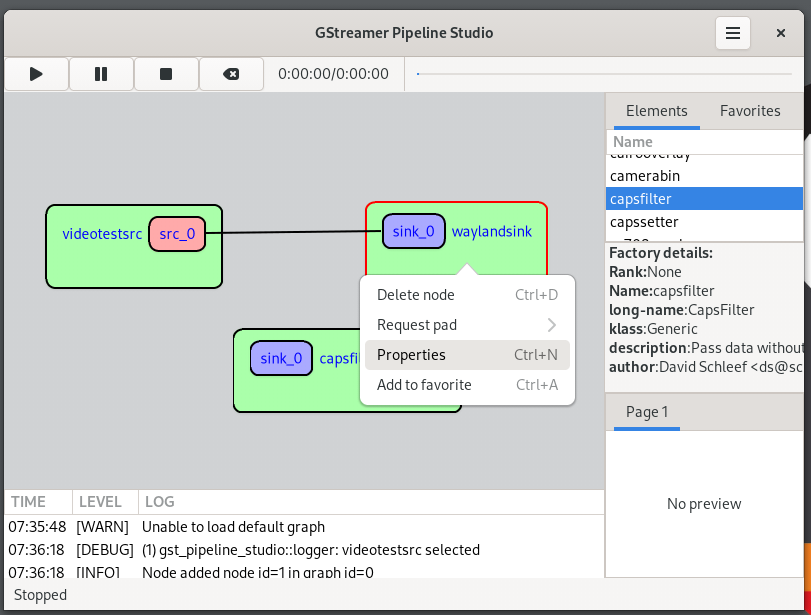Select capssetter in the elements list
The width and height of the screenshot is (811, 615).
[704, 222]
